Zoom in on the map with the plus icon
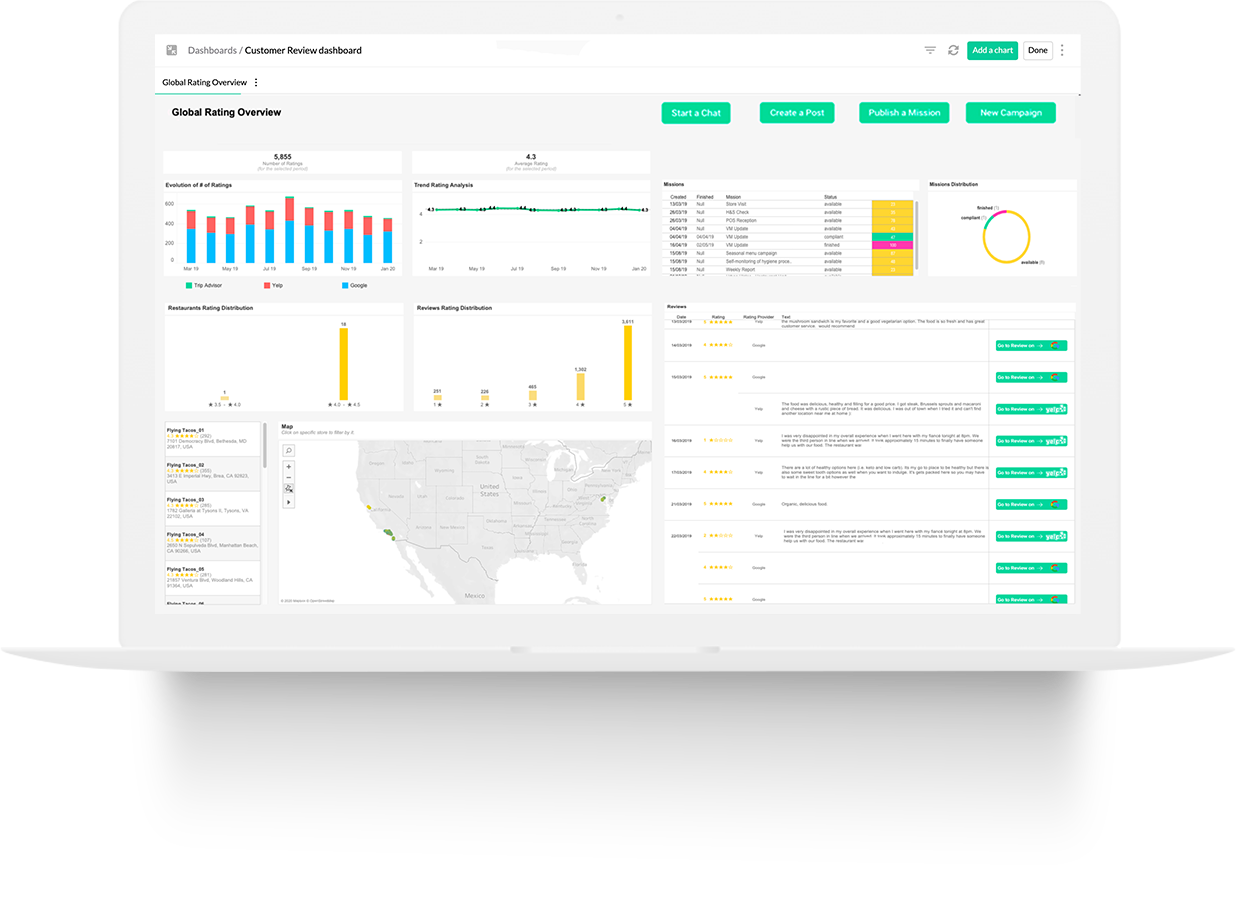The height and width of the screenshot is (899, 1236). click(289, 466)
